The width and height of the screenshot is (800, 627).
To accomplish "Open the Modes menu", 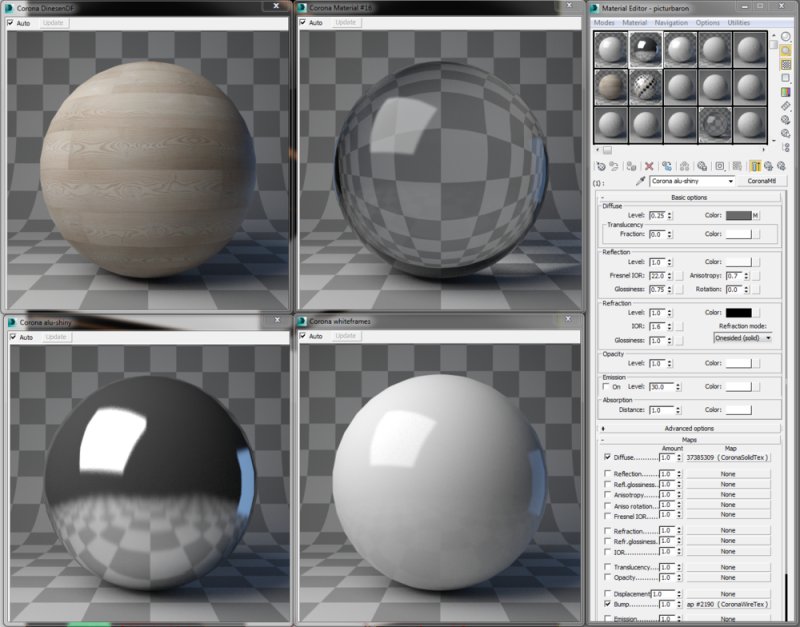I will coord(606,22).
